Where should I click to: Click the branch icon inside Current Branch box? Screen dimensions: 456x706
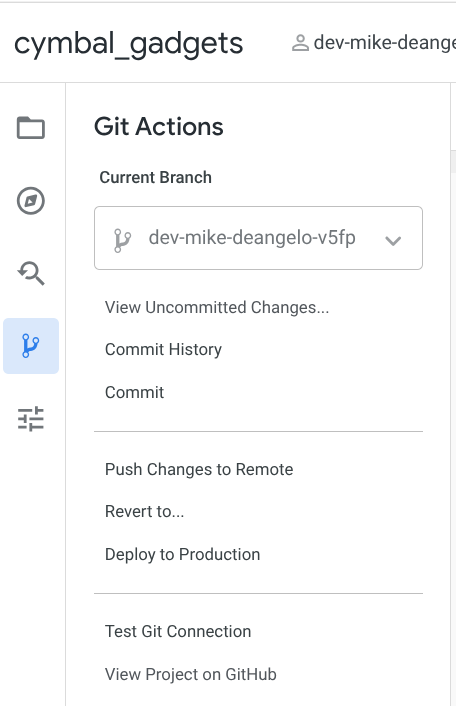coord(122,240)
